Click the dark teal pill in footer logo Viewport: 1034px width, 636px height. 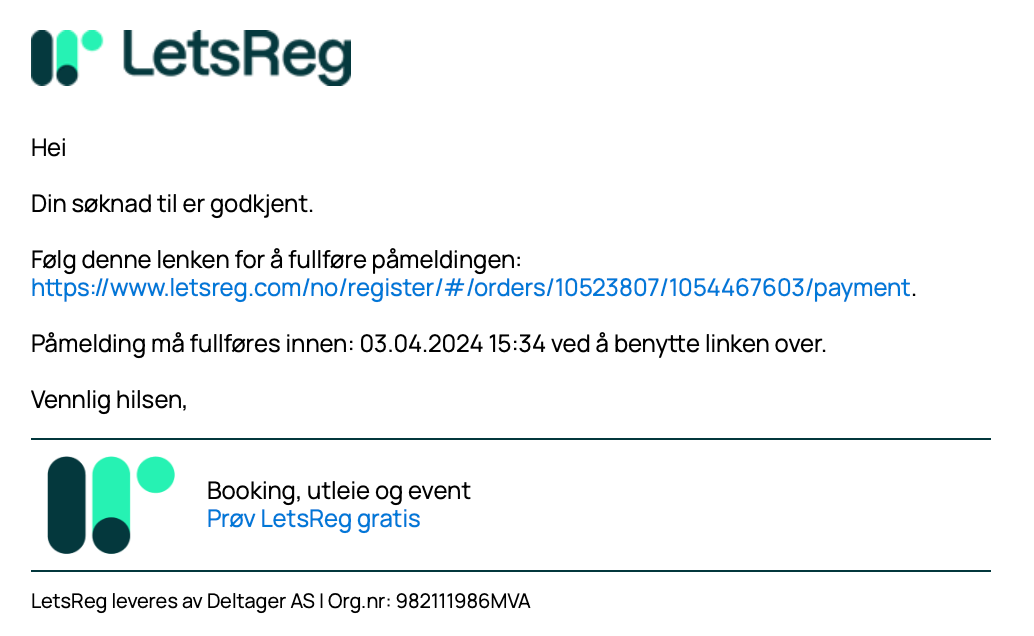[x=67, y=505]
